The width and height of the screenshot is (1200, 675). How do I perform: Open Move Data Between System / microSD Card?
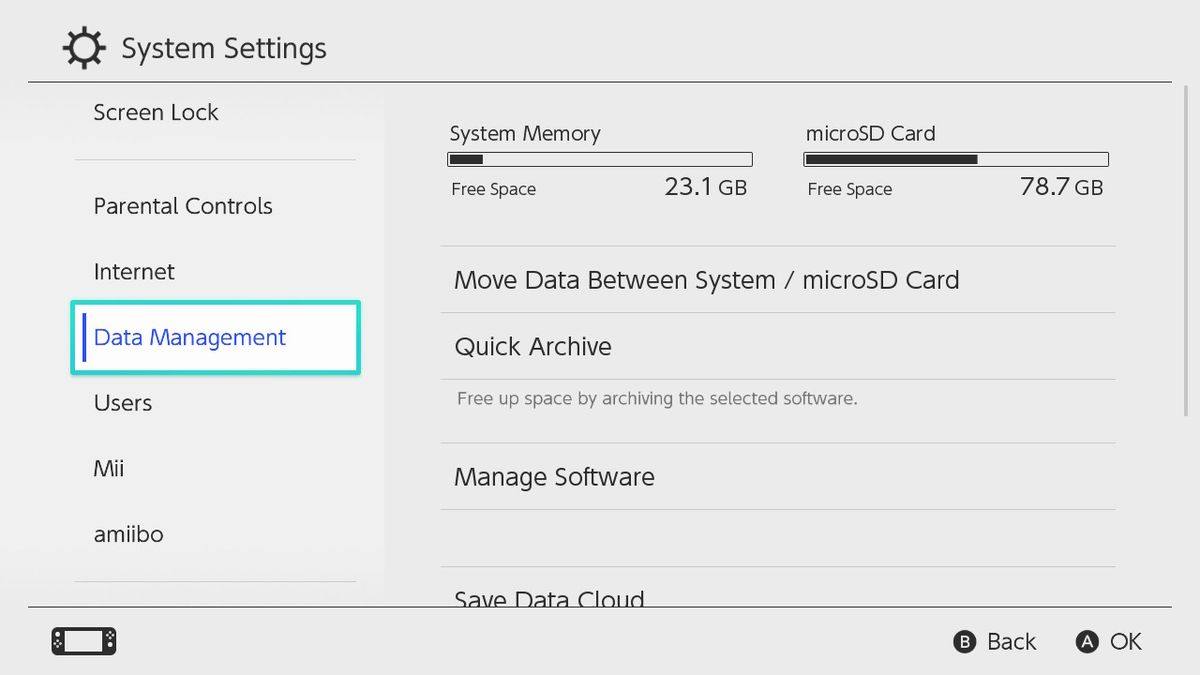pyautogui.click(x=706, y=280)
